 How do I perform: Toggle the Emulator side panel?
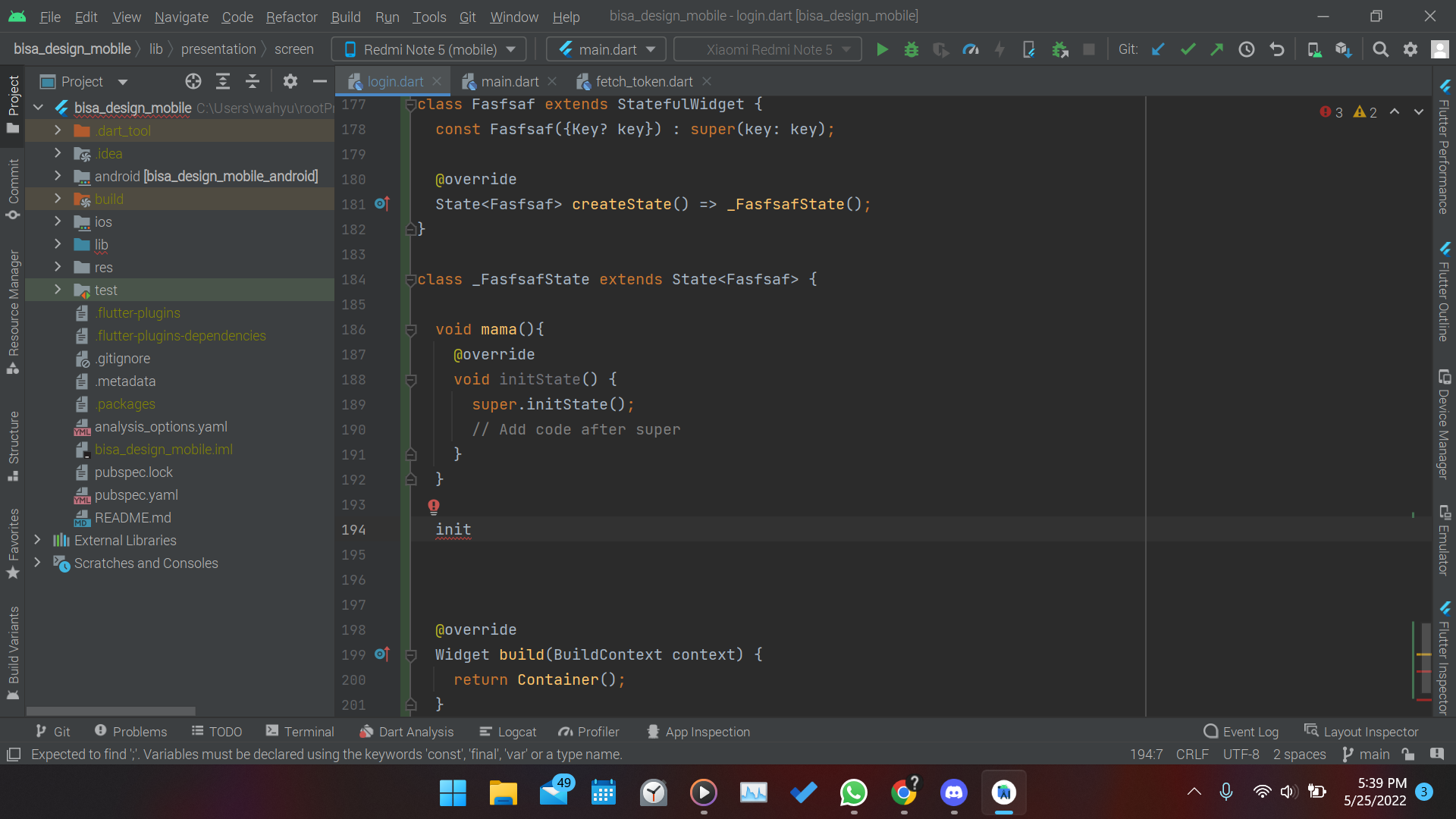click(x=1444, y=541)
